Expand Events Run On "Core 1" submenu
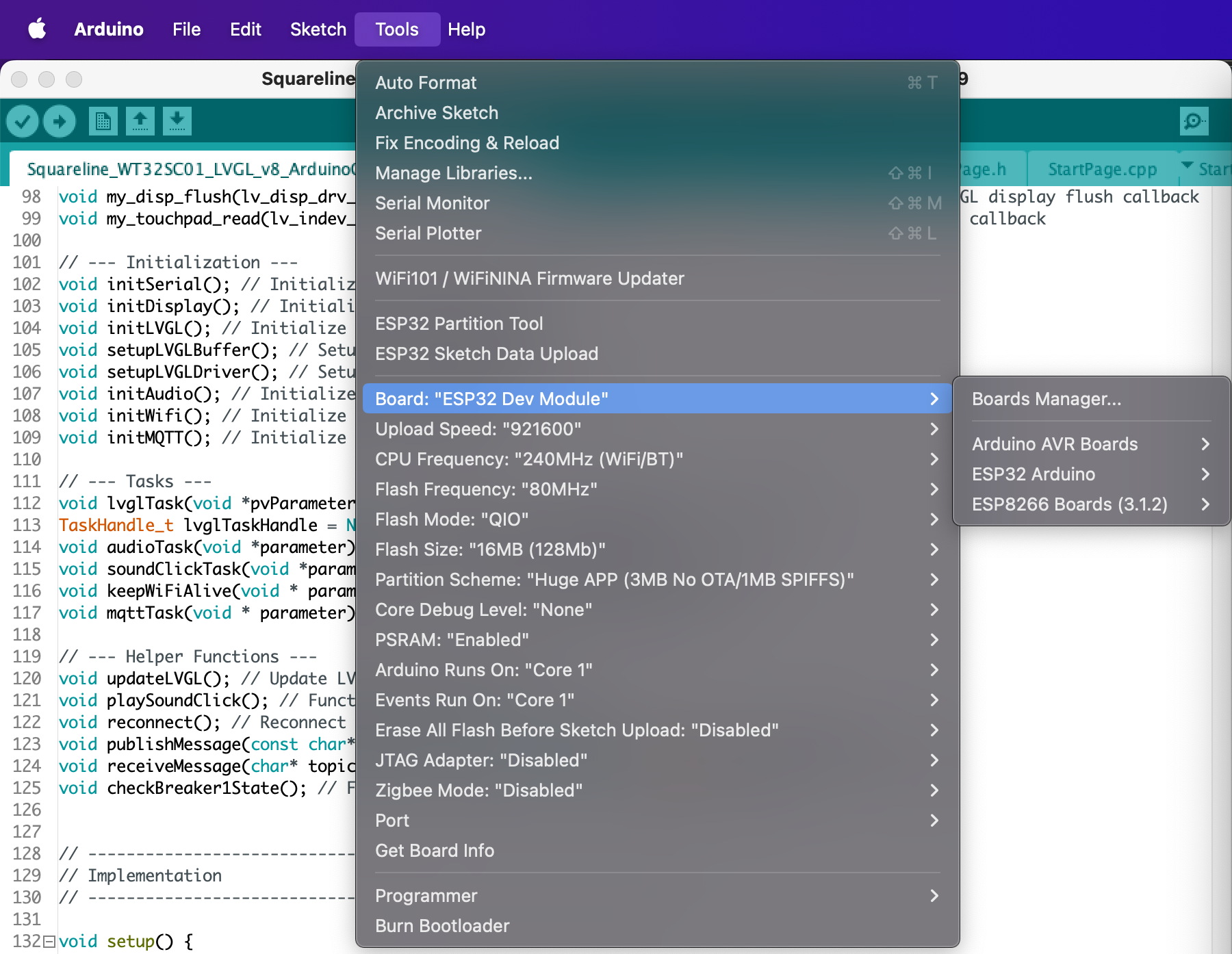The width and height of the screenshot is (1232, 954). click(x=657, y=700)
